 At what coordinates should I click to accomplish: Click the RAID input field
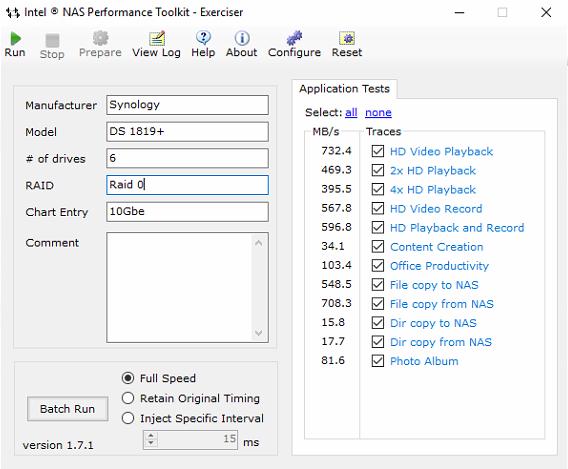187,185
